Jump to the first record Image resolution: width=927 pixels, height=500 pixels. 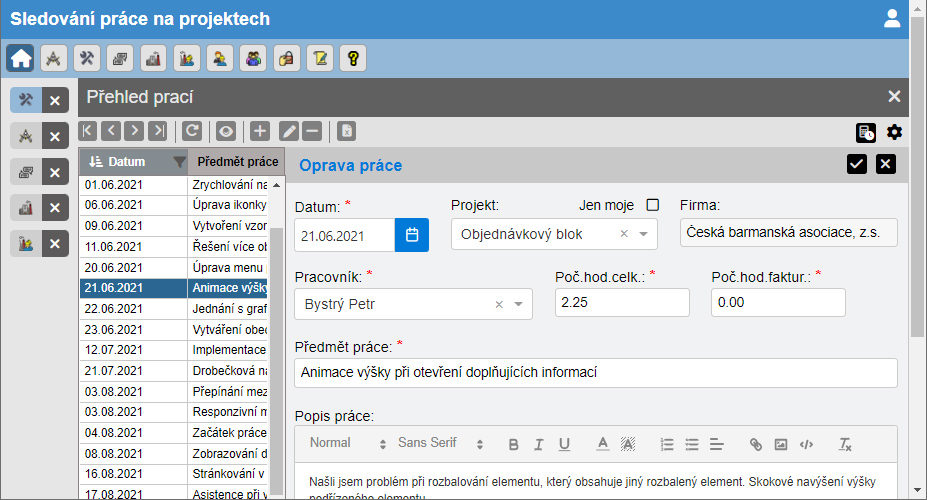pyautogui.click(x=87, y=131)
